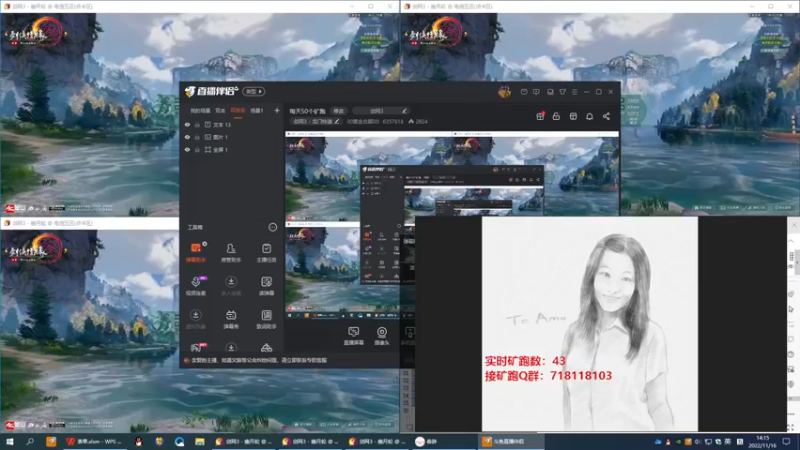Select the 图片 1 source row
800x450 pixels.
click(x=231, y=137)
